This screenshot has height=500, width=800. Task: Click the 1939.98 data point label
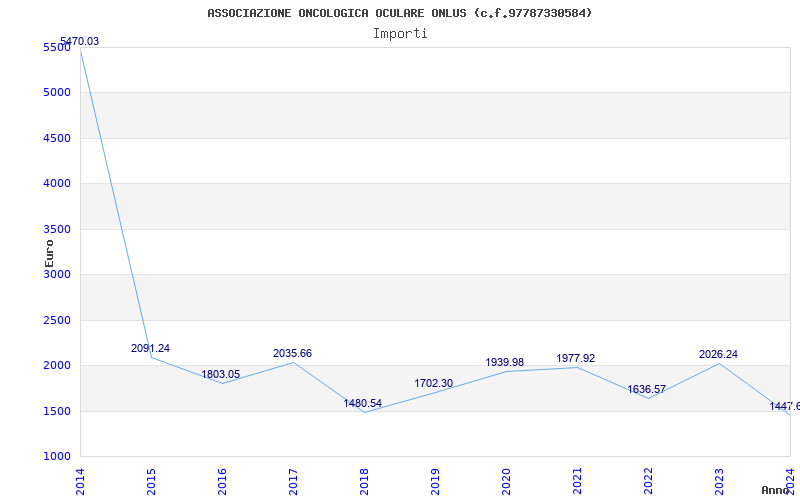pos(505,362)
